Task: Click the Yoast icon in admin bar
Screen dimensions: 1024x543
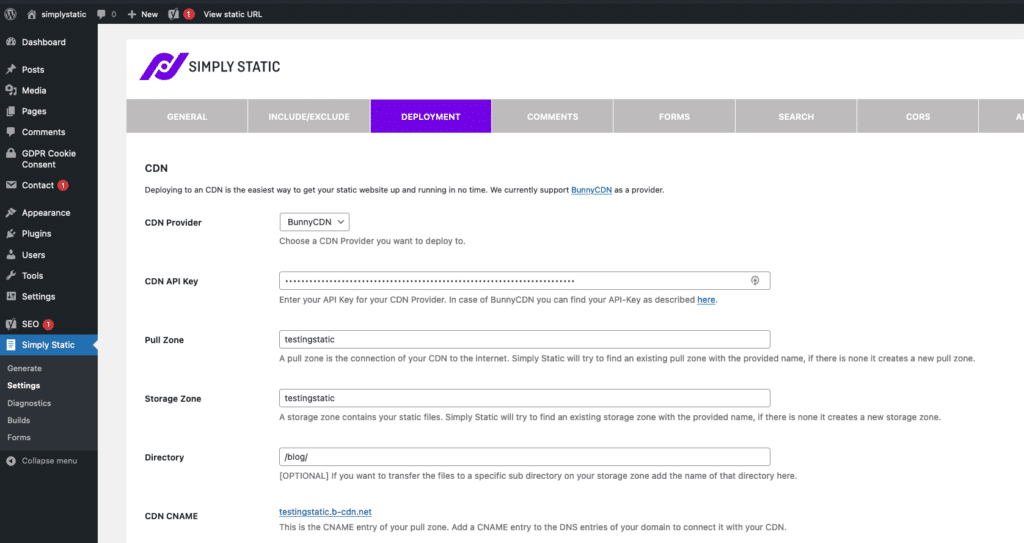Action: click(173, 14)
